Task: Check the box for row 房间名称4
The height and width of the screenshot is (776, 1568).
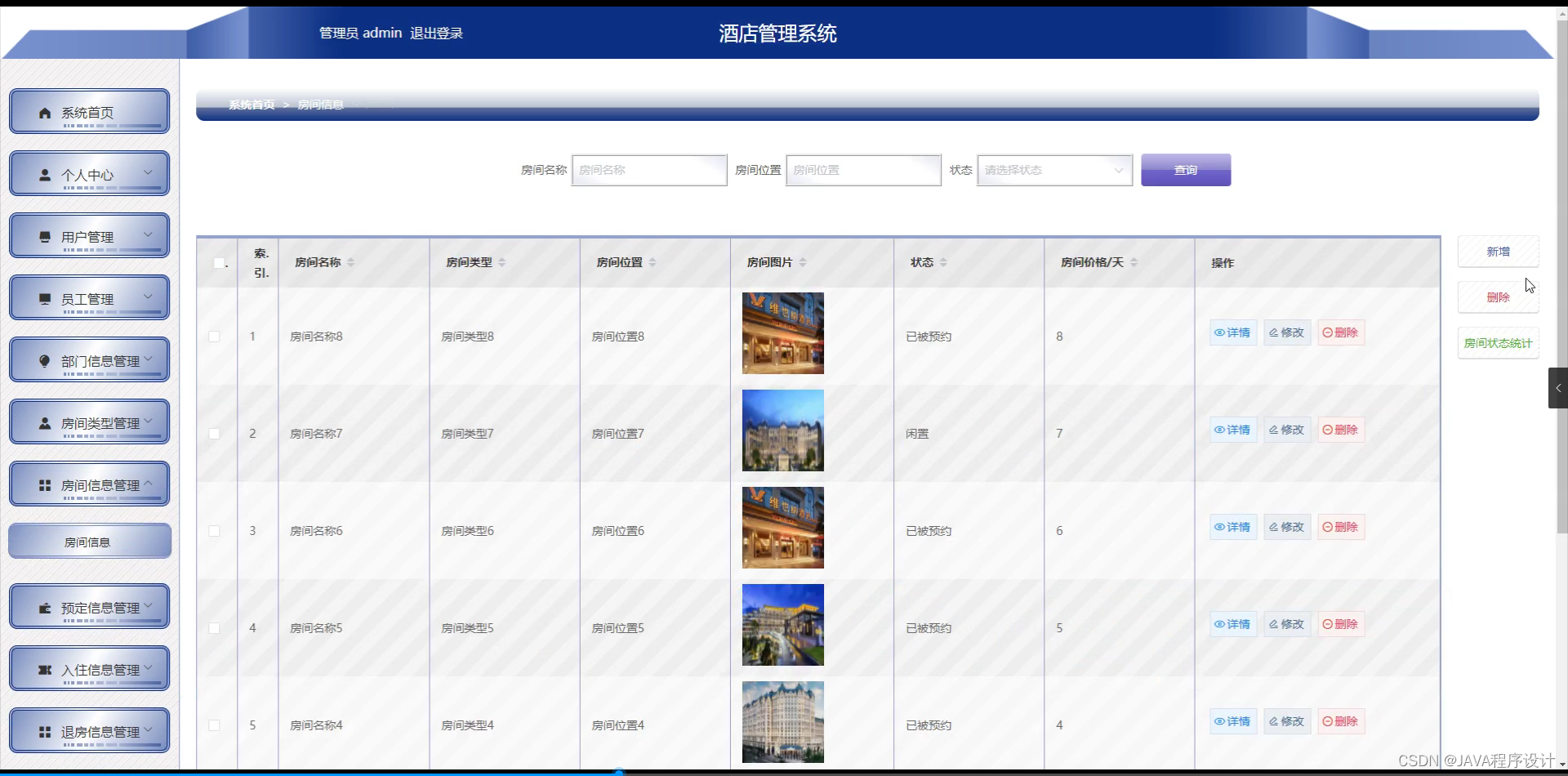Action: [214, 725]
